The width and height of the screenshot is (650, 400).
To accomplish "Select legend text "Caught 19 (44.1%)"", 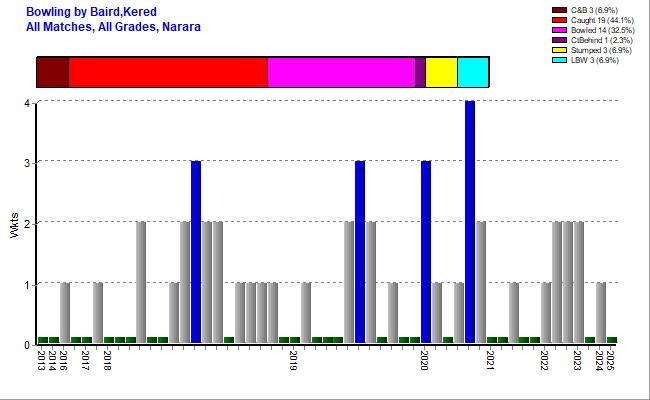I will coord(602,20).
